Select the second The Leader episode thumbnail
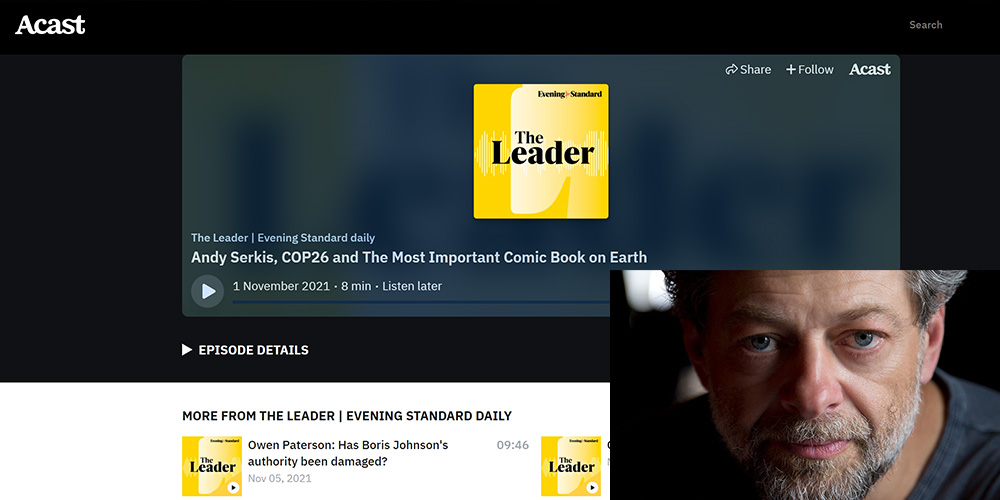The height and width of the screenshot is (500, 1000). [x=571, y=466]
